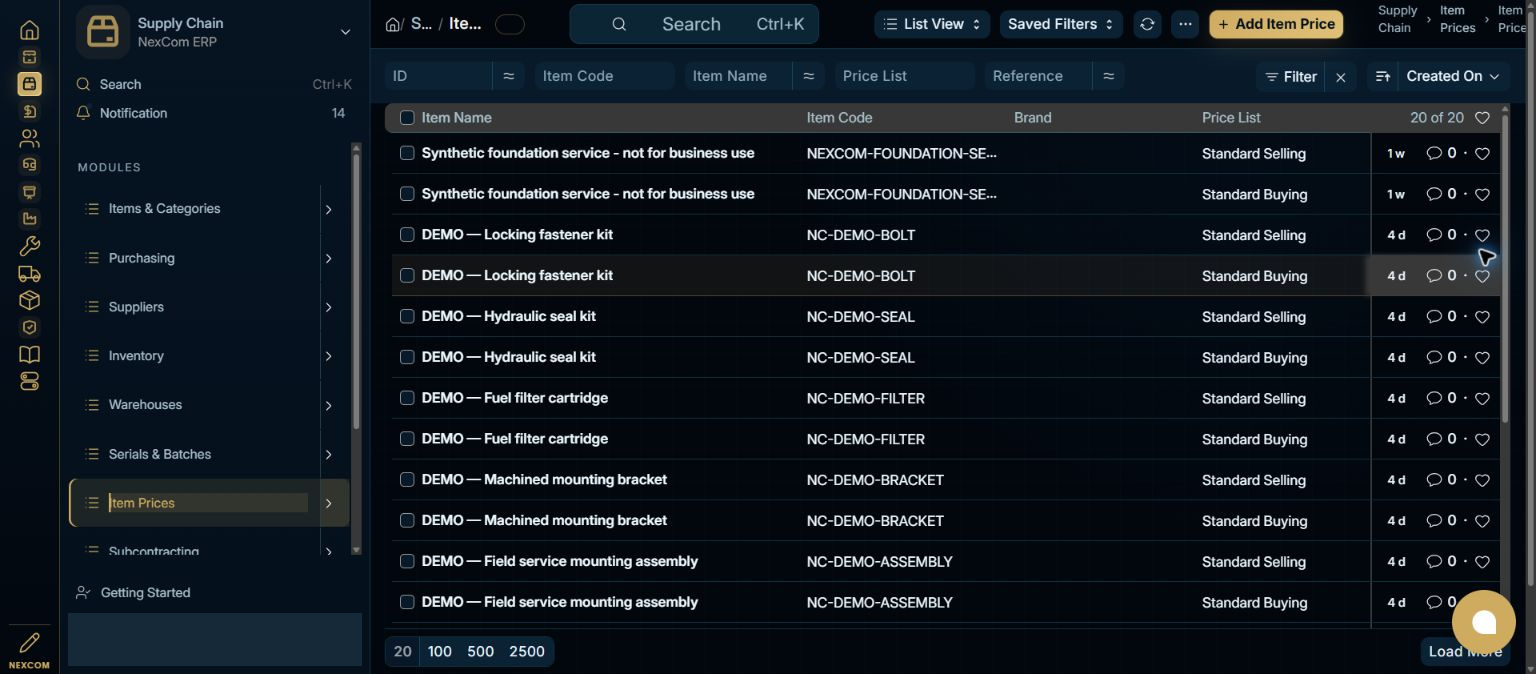Check the Synthetic foundation Standard Selling row
1536x674 pixels.
click(x=407, y=153)
